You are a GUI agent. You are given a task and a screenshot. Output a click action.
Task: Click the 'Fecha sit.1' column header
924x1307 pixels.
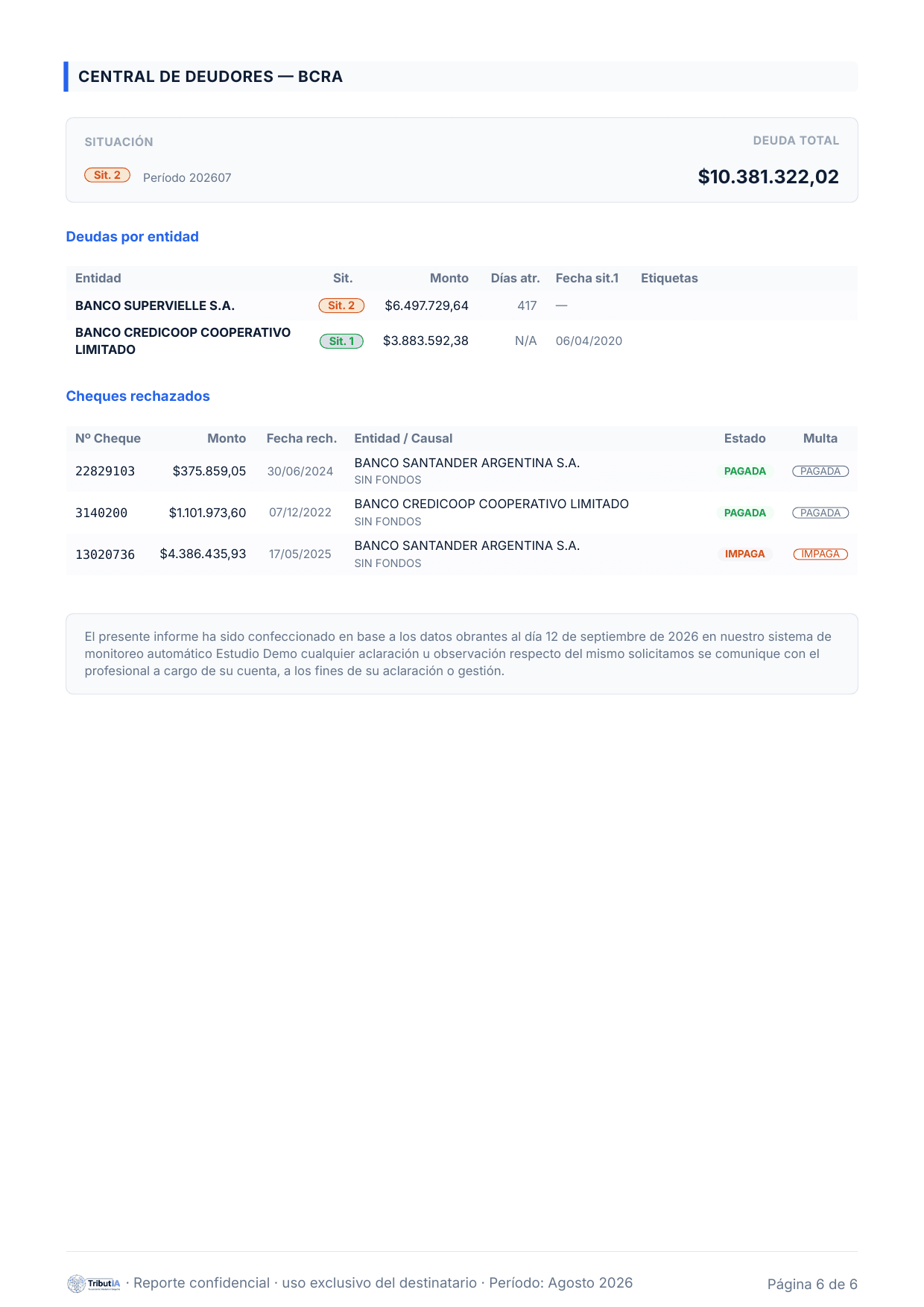(x=587, y=278)
